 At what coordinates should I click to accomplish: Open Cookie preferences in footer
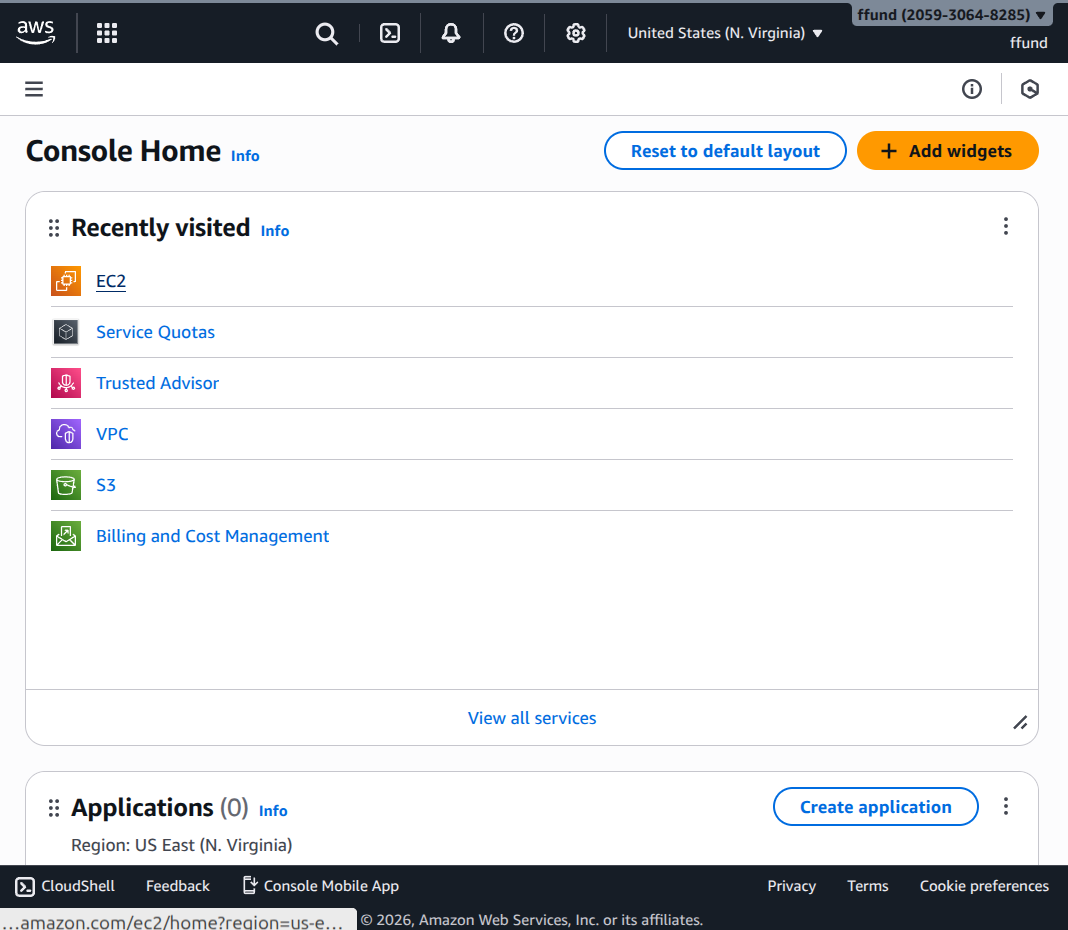984,886
